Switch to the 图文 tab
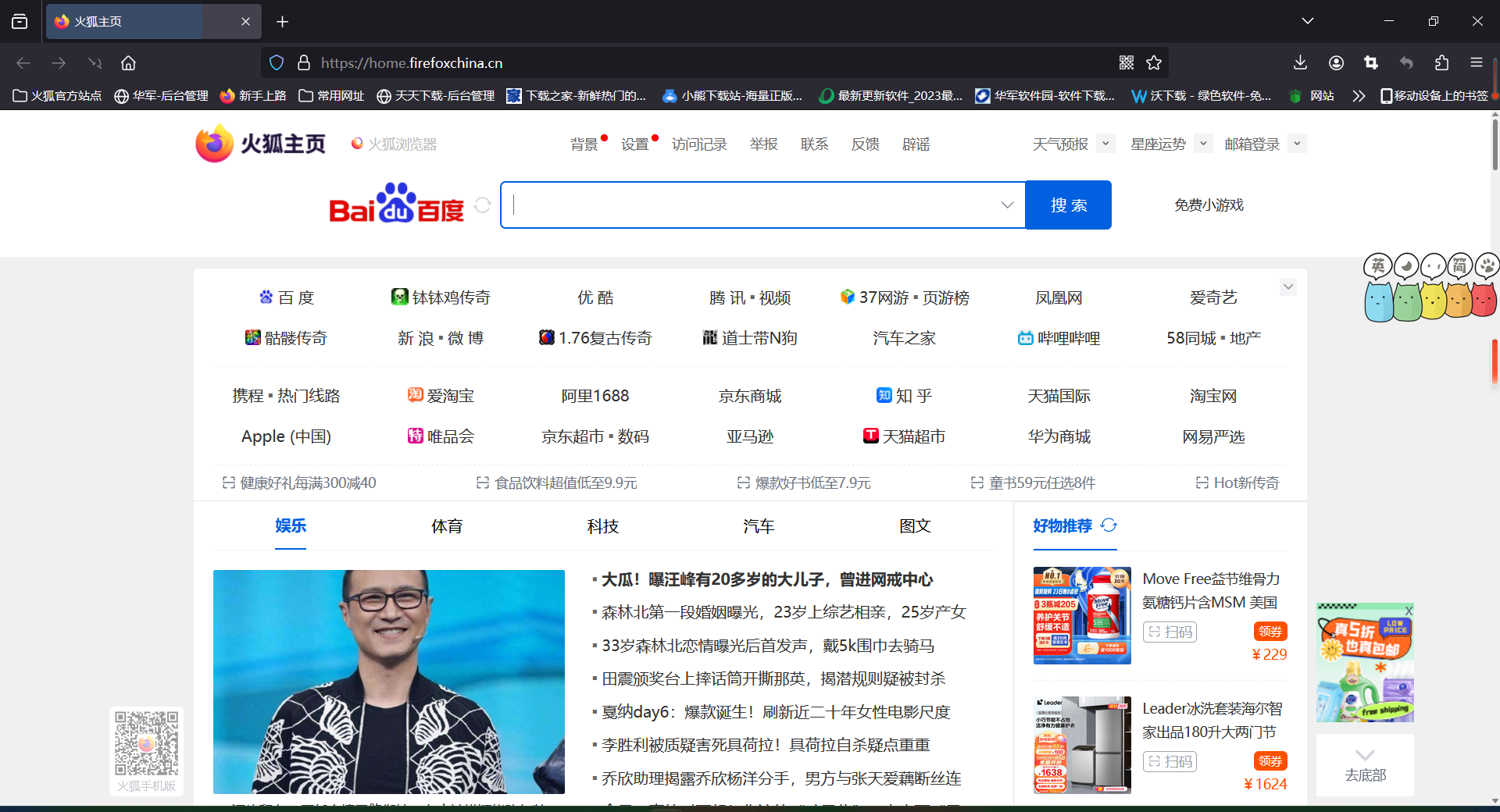This screenshot has height=812, width=1500. 915,525
